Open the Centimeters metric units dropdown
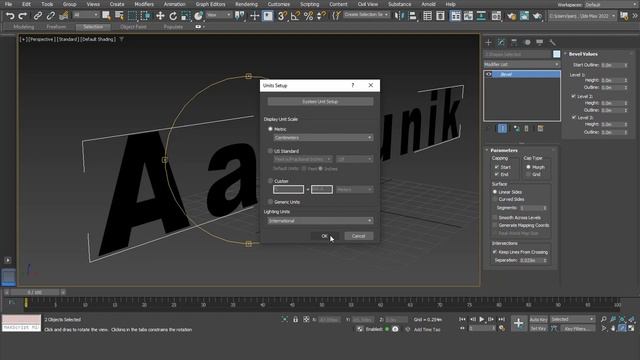This screenshot has width=640, height=360. pyautogui.click(x=323, y=138)
